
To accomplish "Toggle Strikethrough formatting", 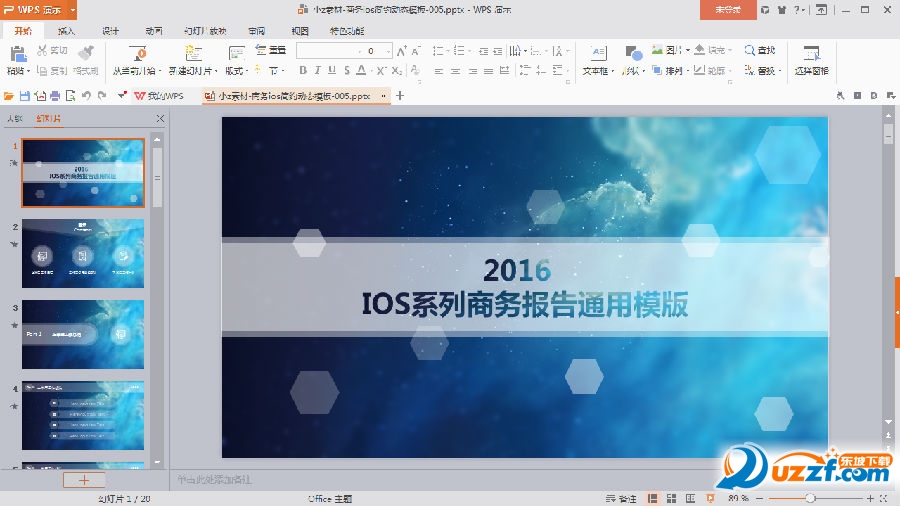I will tap(347, 71).
